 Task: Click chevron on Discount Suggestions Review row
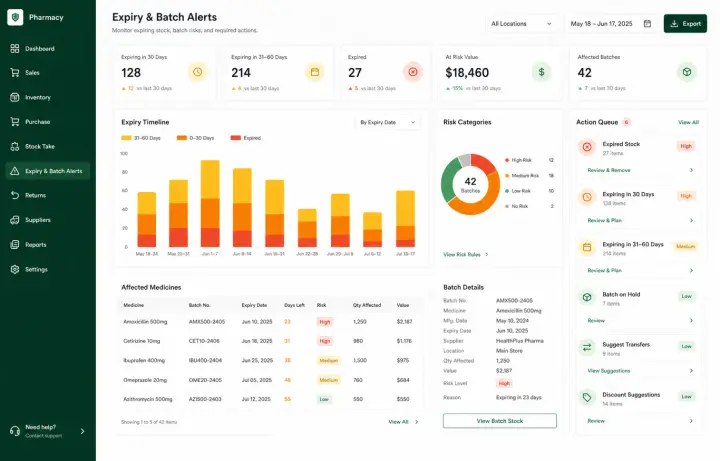click(691, 421)
